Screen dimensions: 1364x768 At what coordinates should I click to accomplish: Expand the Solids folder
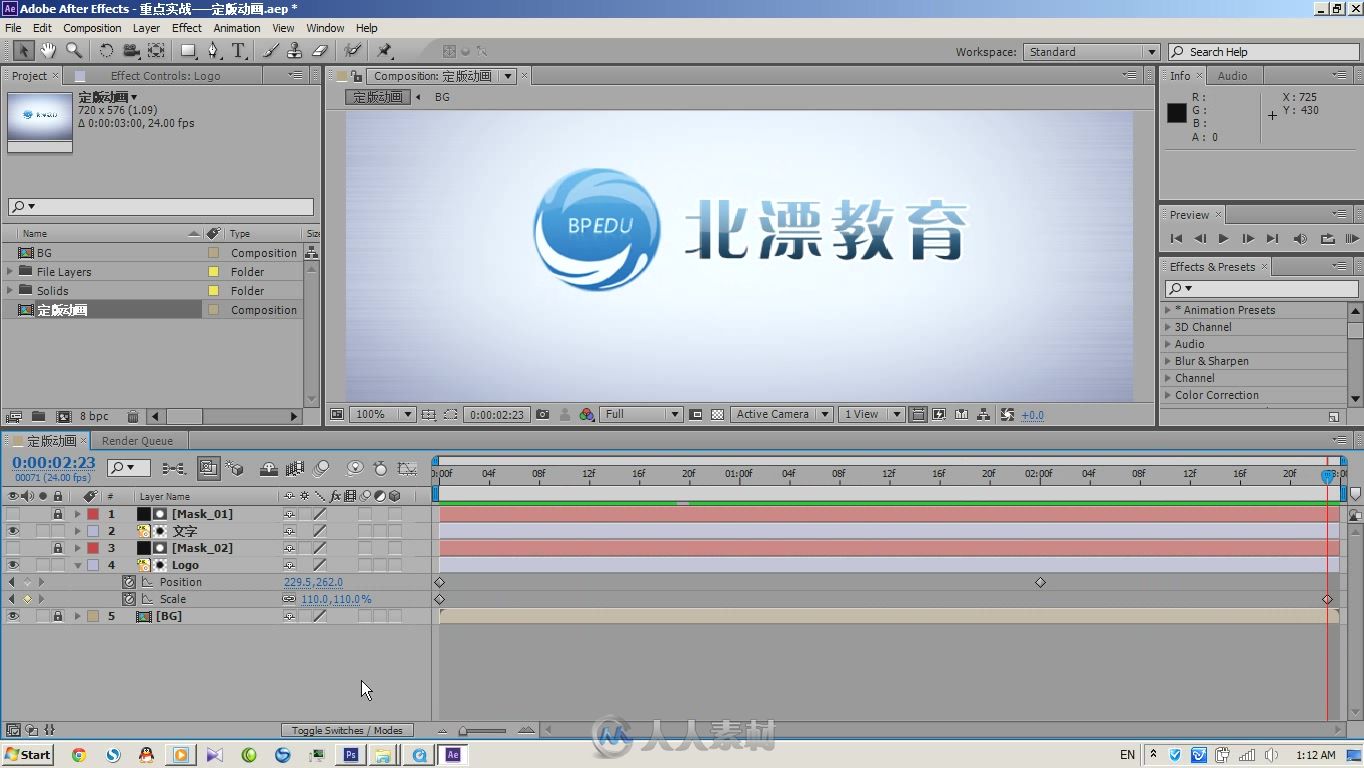[x=10, y=290]
